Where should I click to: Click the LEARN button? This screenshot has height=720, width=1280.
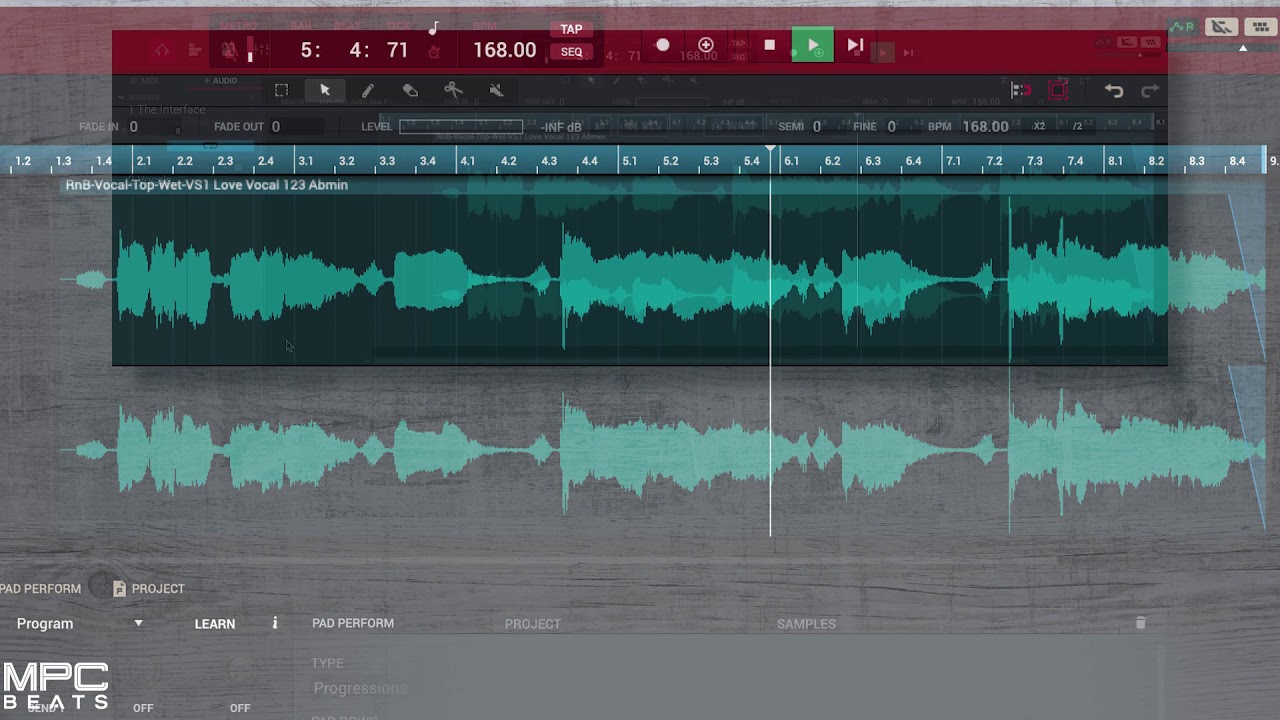click(215, 624)
